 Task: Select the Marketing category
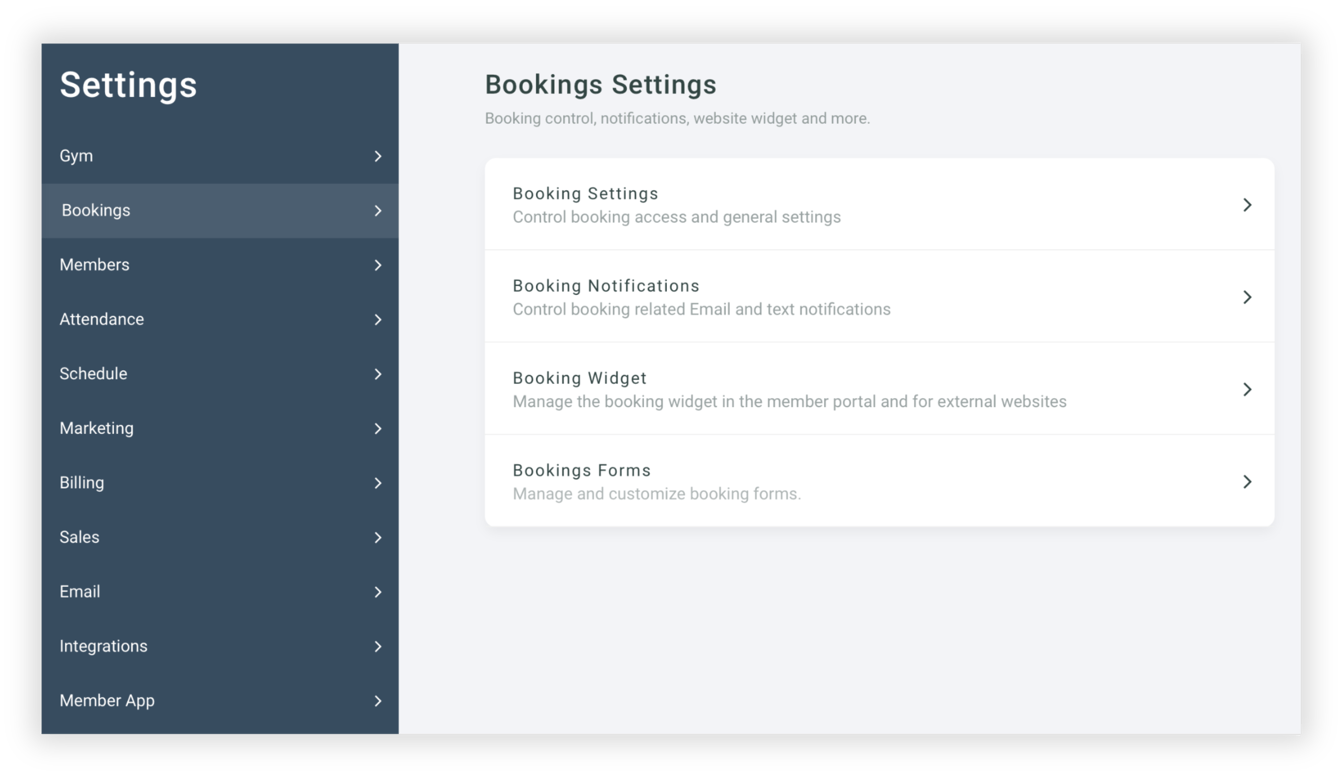[x=220, y=428]
